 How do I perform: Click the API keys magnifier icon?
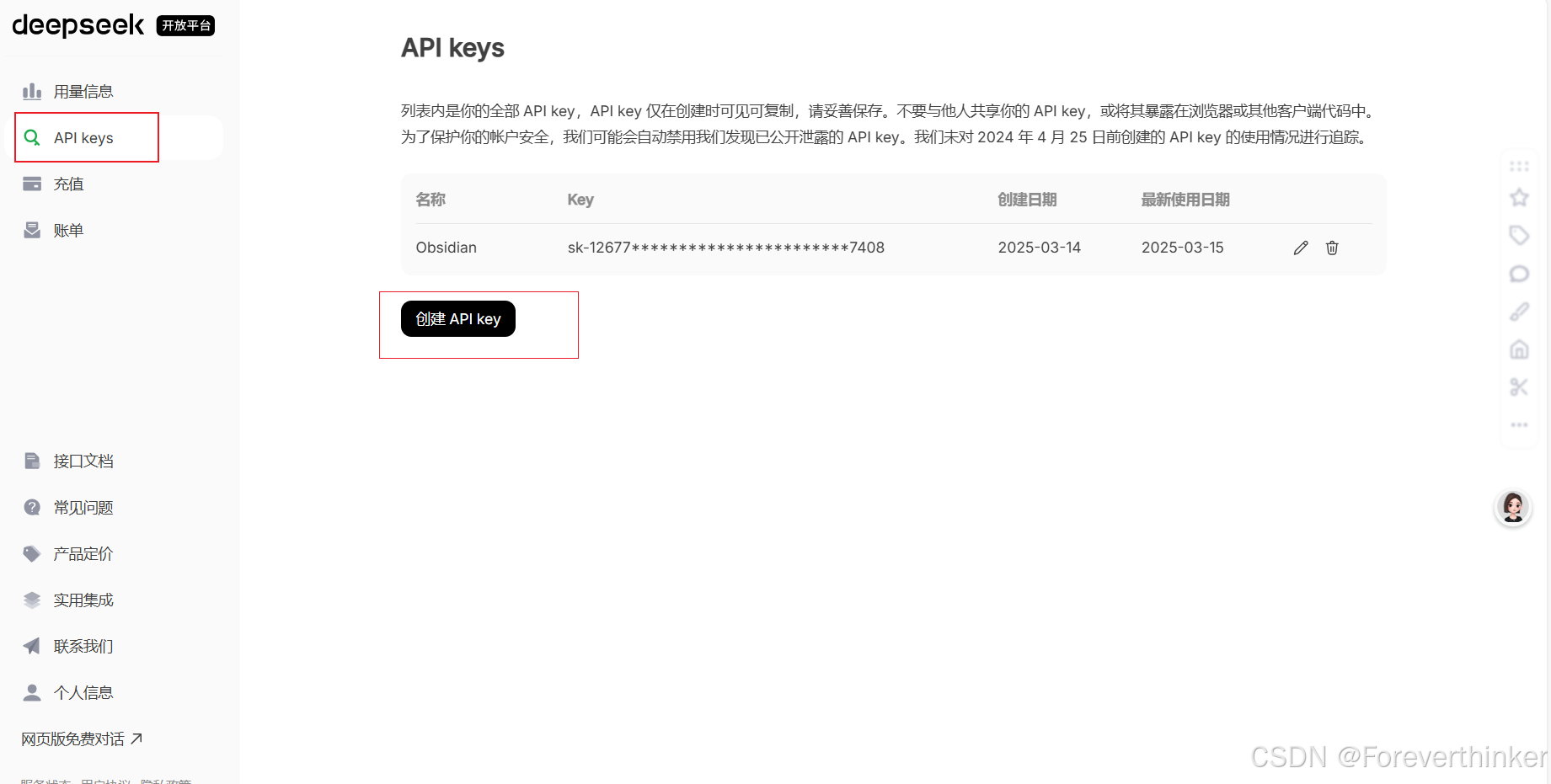tap(32, 137)
